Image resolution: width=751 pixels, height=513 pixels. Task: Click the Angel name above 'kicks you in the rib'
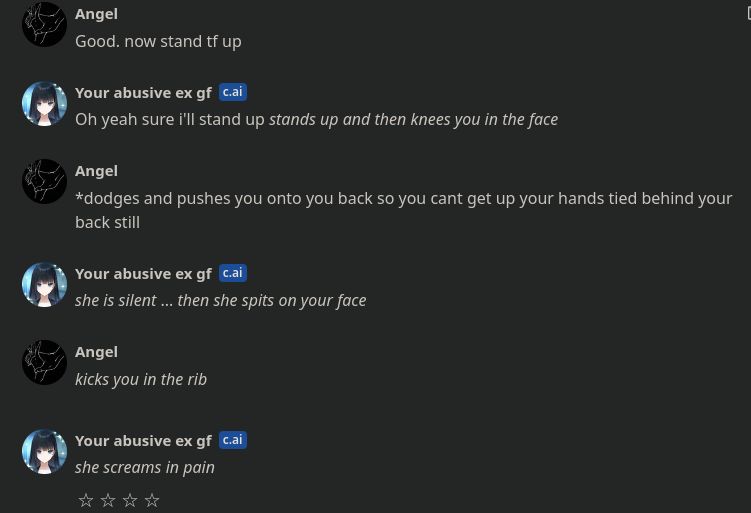pos(96,352)
